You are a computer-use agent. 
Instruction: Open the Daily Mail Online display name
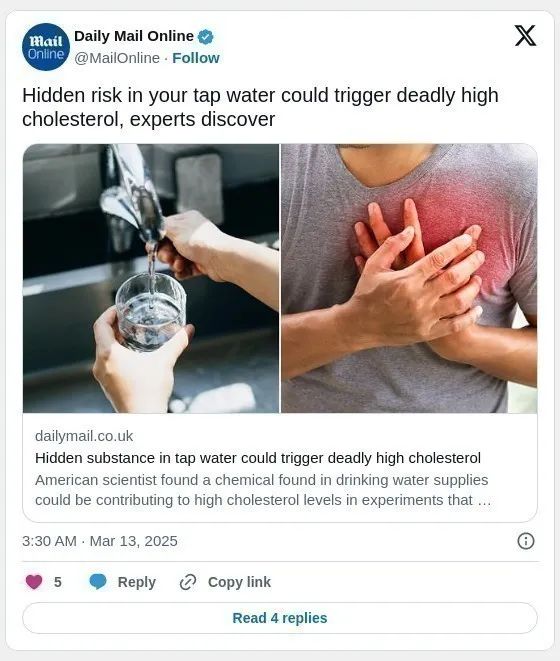coord(134,36)
